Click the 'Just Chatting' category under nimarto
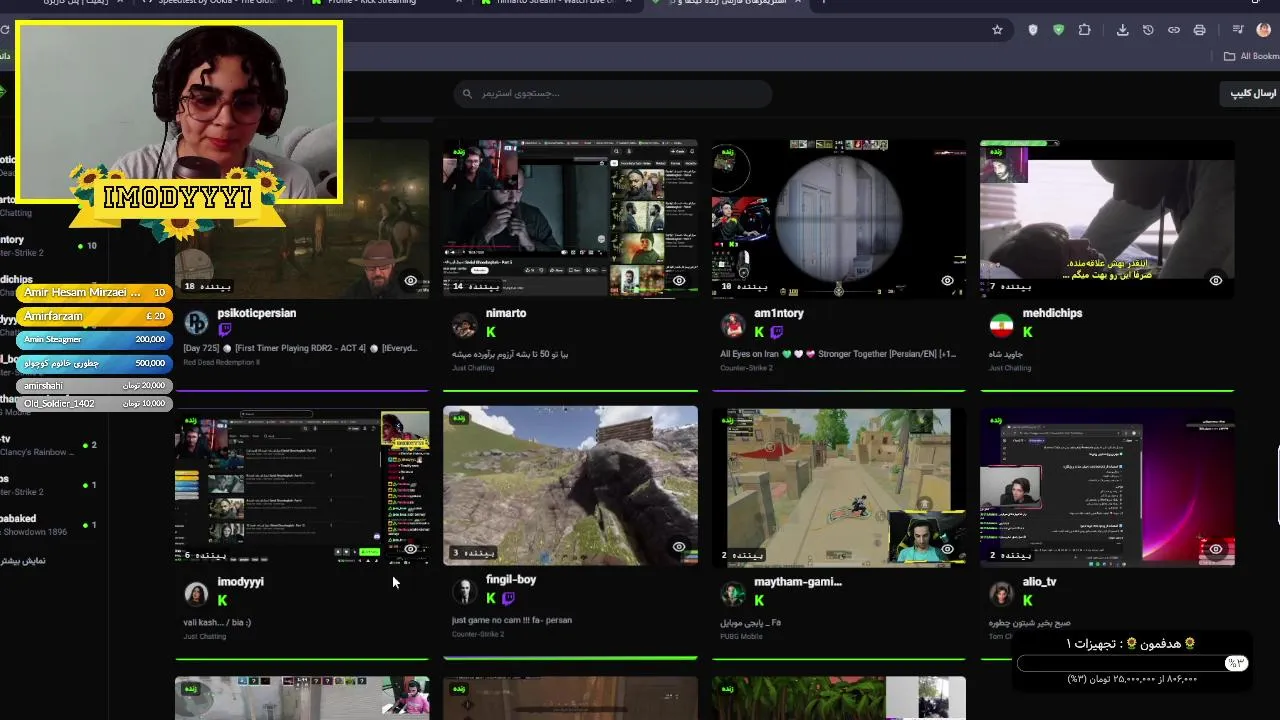This screenshot has height=720, width=1280. click(473, 368)
